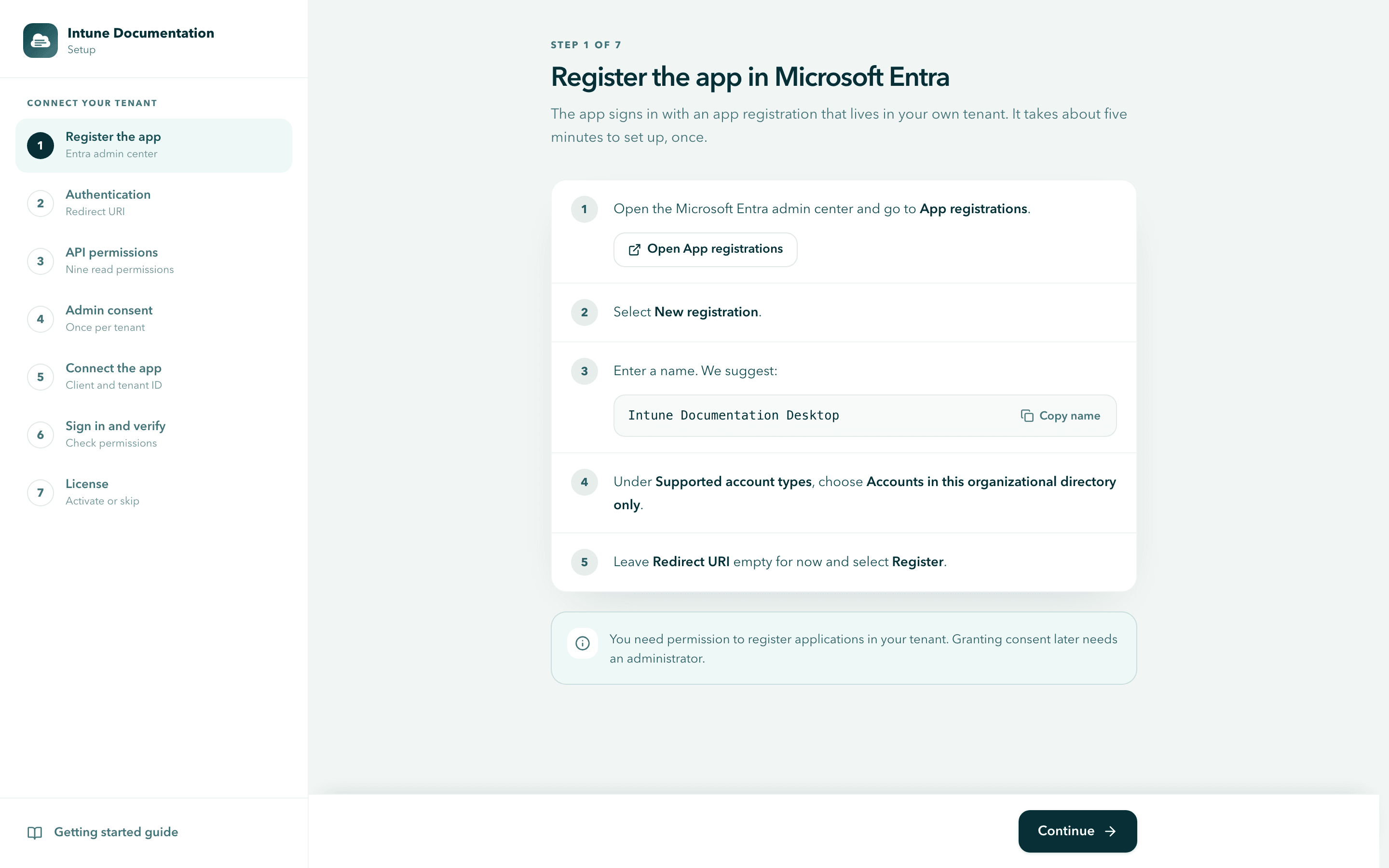Open the Getting started guide link

point(103,832)
